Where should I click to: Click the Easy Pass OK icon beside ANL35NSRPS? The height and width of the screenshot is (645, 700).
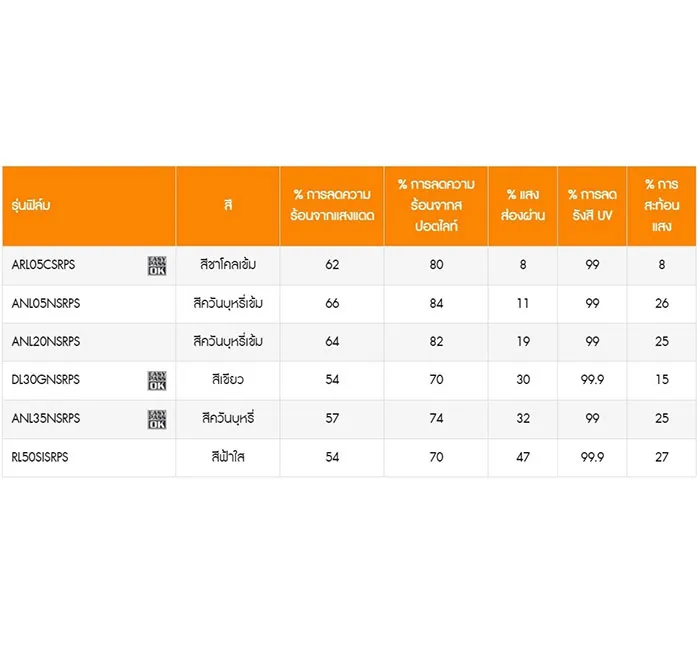click(x=157, y=420)
